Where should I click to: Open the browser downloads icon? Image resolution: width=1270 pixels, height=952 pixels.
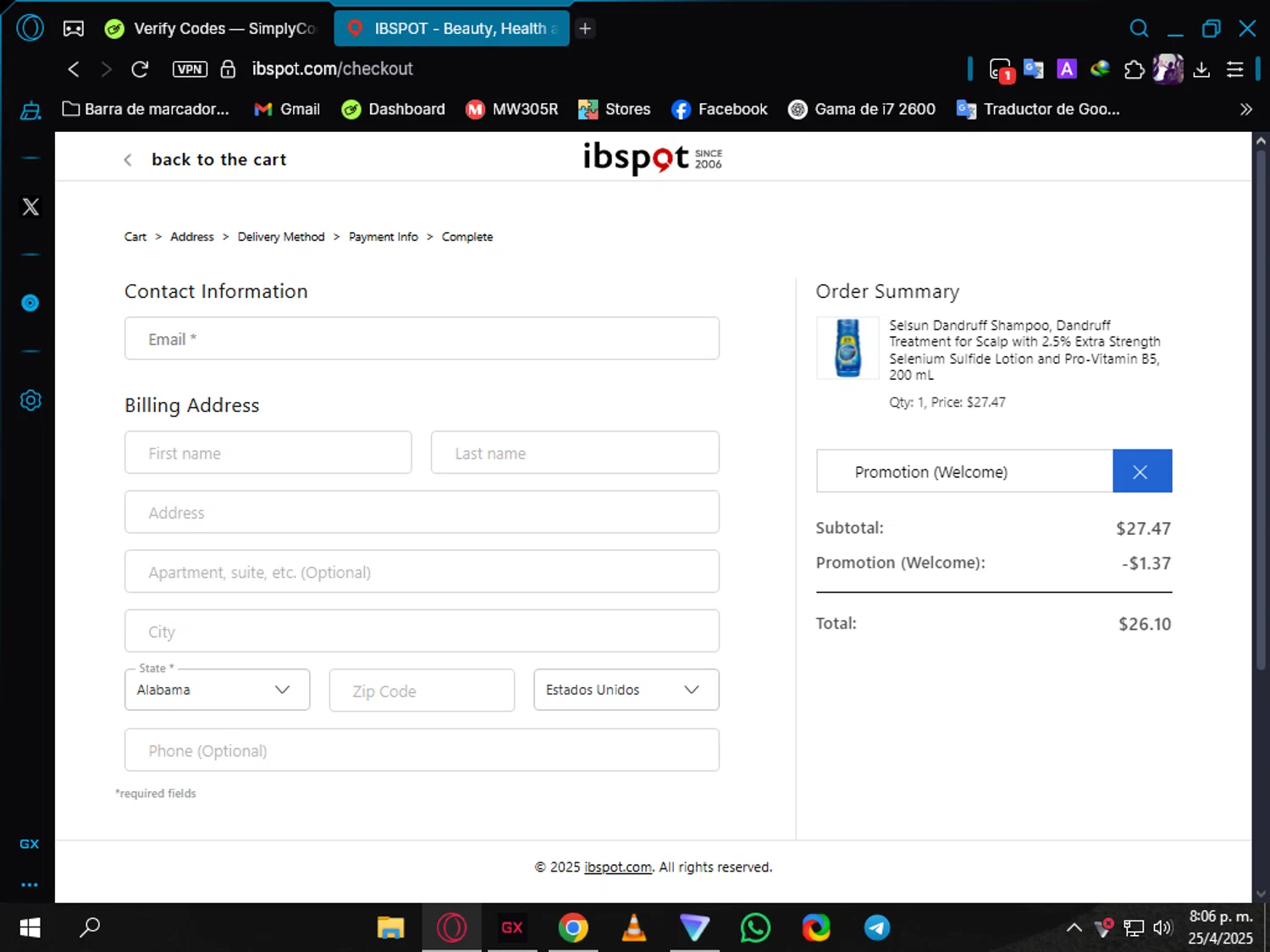[x=1201, y=69]
